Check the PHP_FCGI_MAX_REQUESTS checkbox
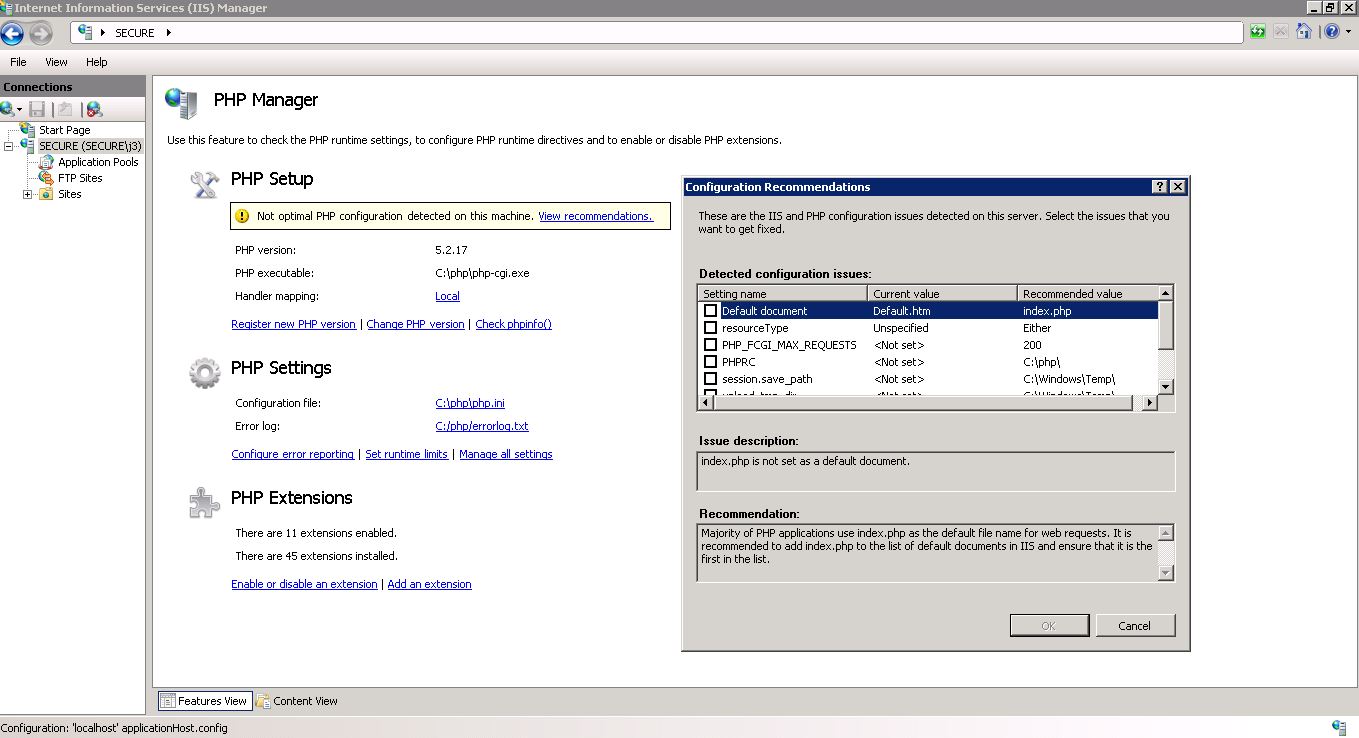 click(x=710, y=345)
